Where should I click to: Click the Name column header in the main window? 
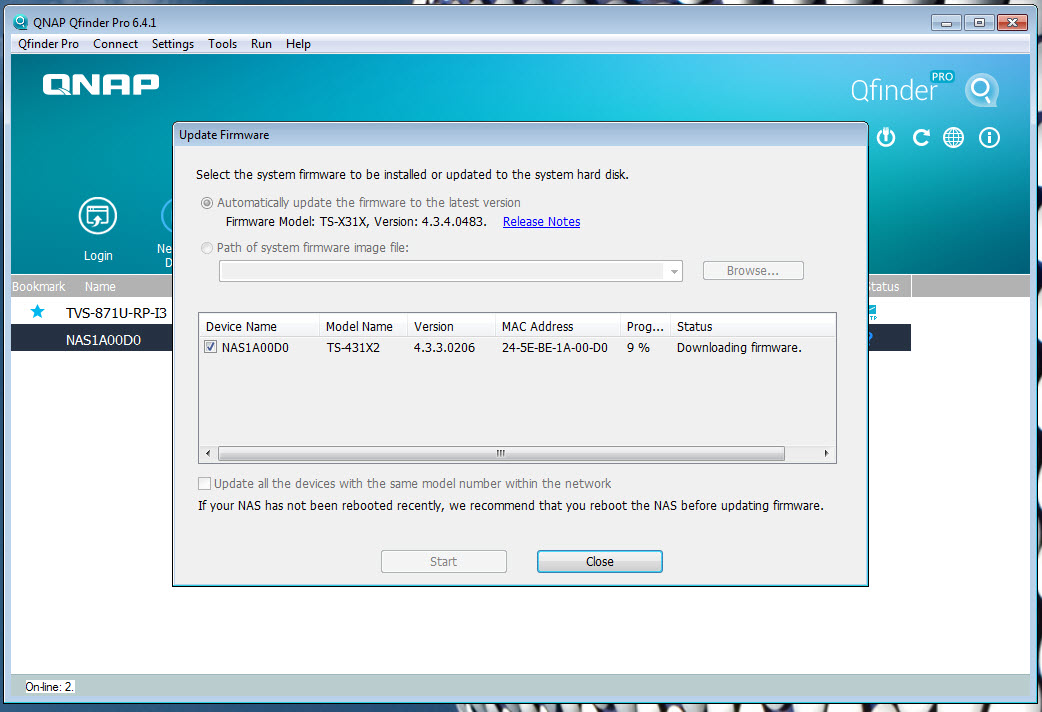tap(100, 287)
